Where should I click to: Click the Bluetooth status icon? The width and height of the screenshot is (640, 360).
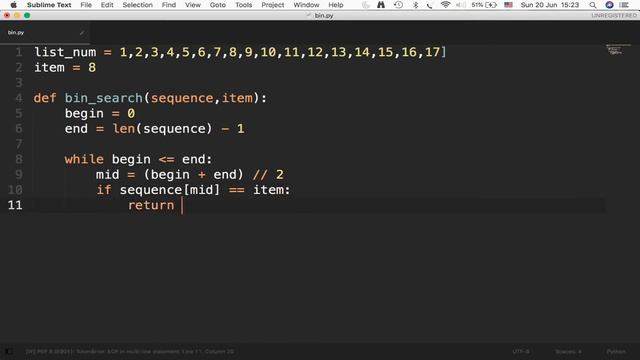tap(416, 5)
